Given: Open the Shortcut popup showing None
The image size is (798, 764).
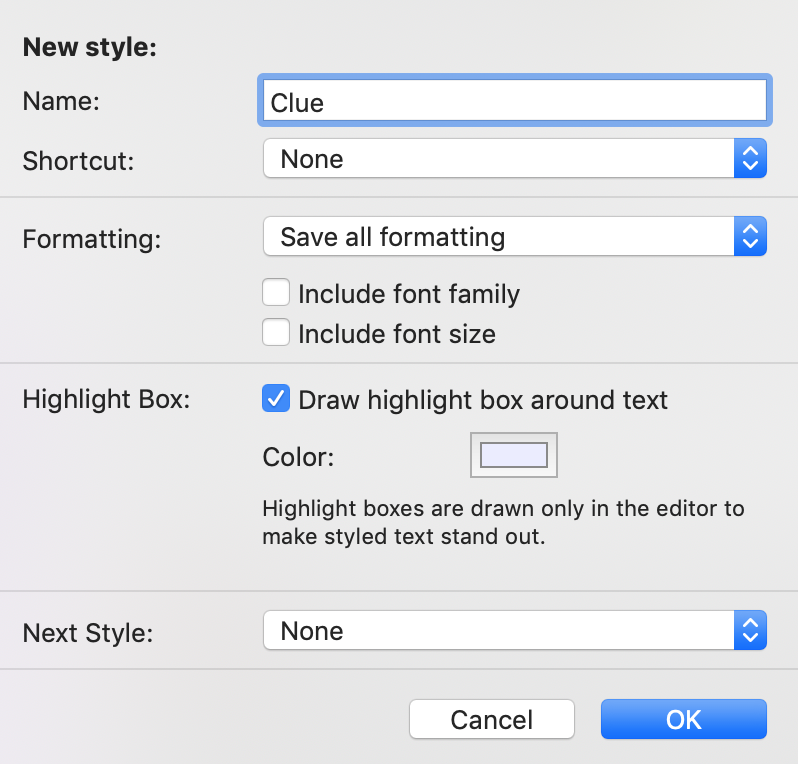Looking at the screenshot, I should [515, 158].
